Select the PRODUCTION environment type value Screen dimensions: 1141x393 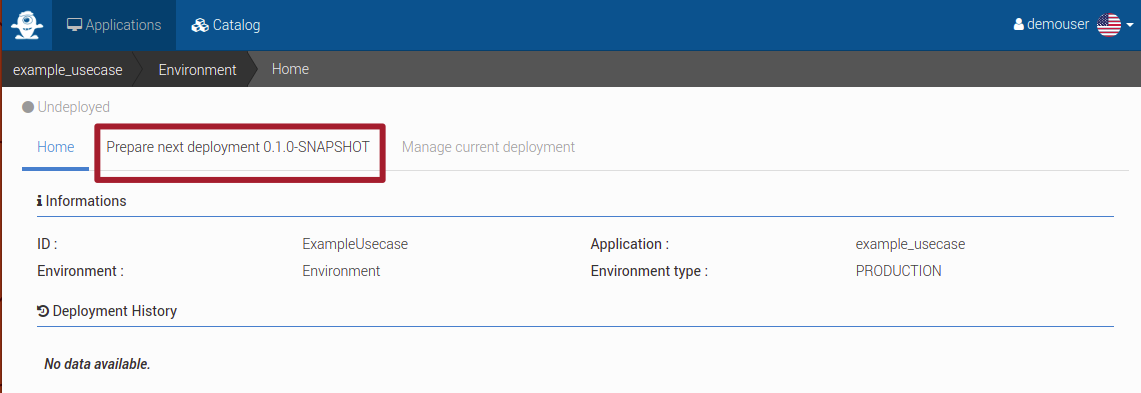point(899,271)
